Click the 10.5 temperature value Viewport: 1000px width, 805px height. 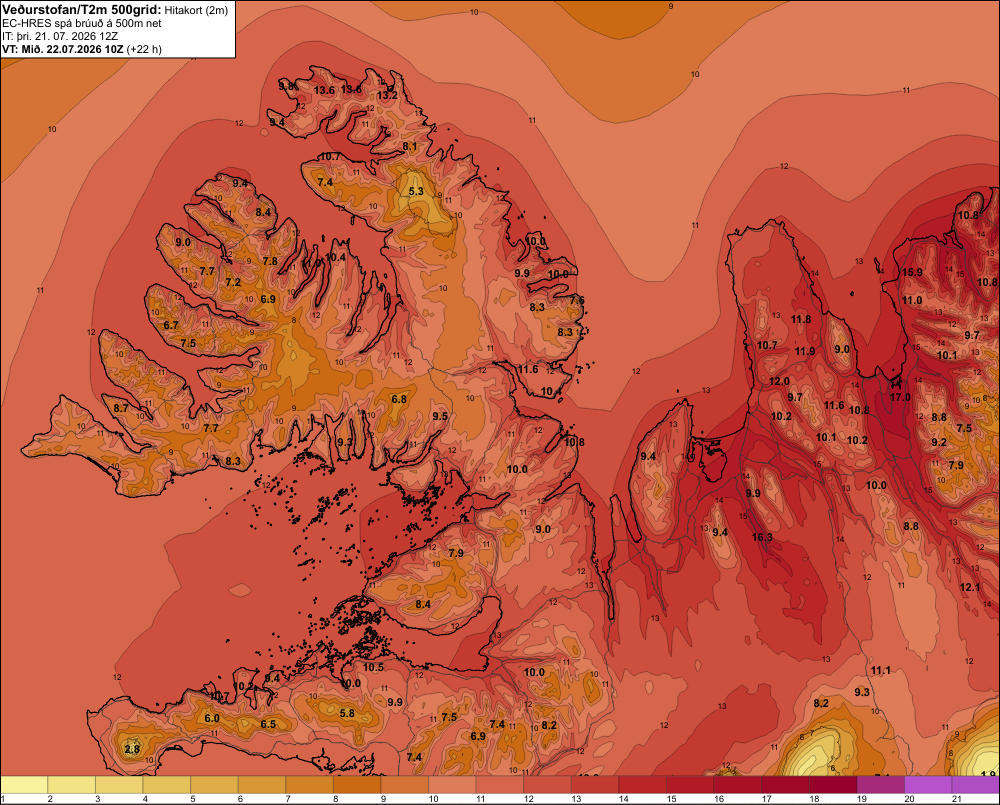(374, 667)
